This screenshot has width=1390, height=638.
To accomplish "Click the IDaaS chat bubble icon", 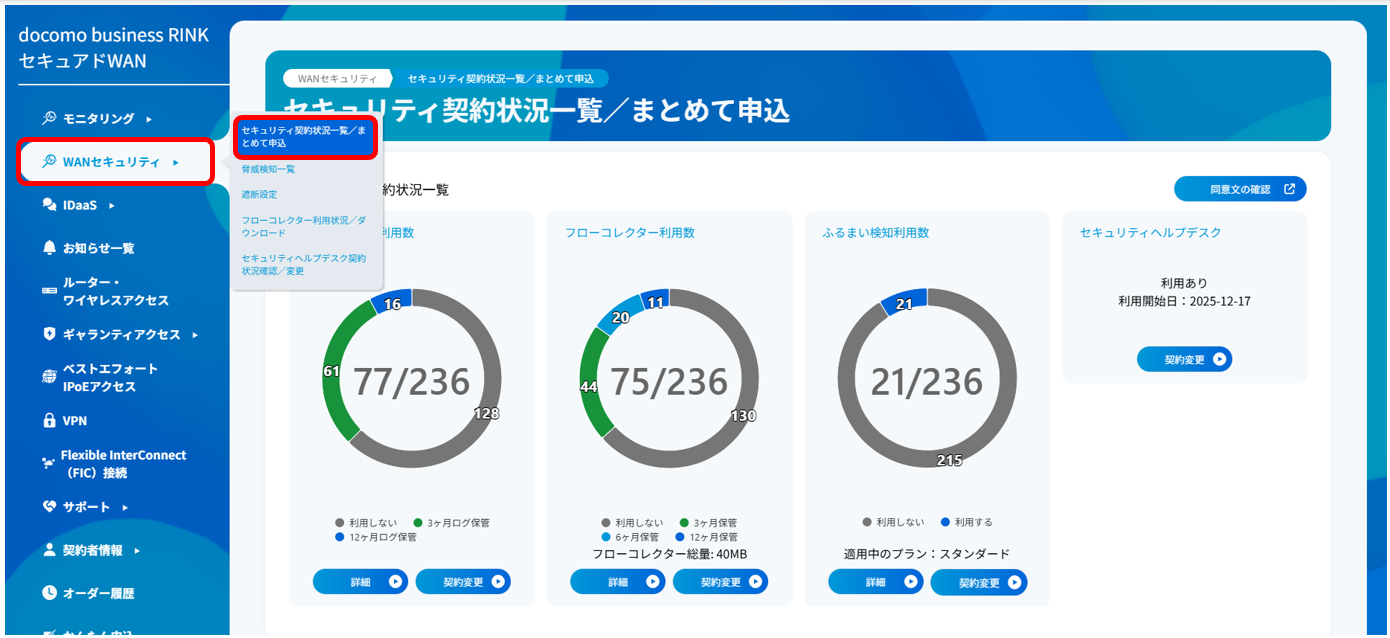I will click(49, 205).
